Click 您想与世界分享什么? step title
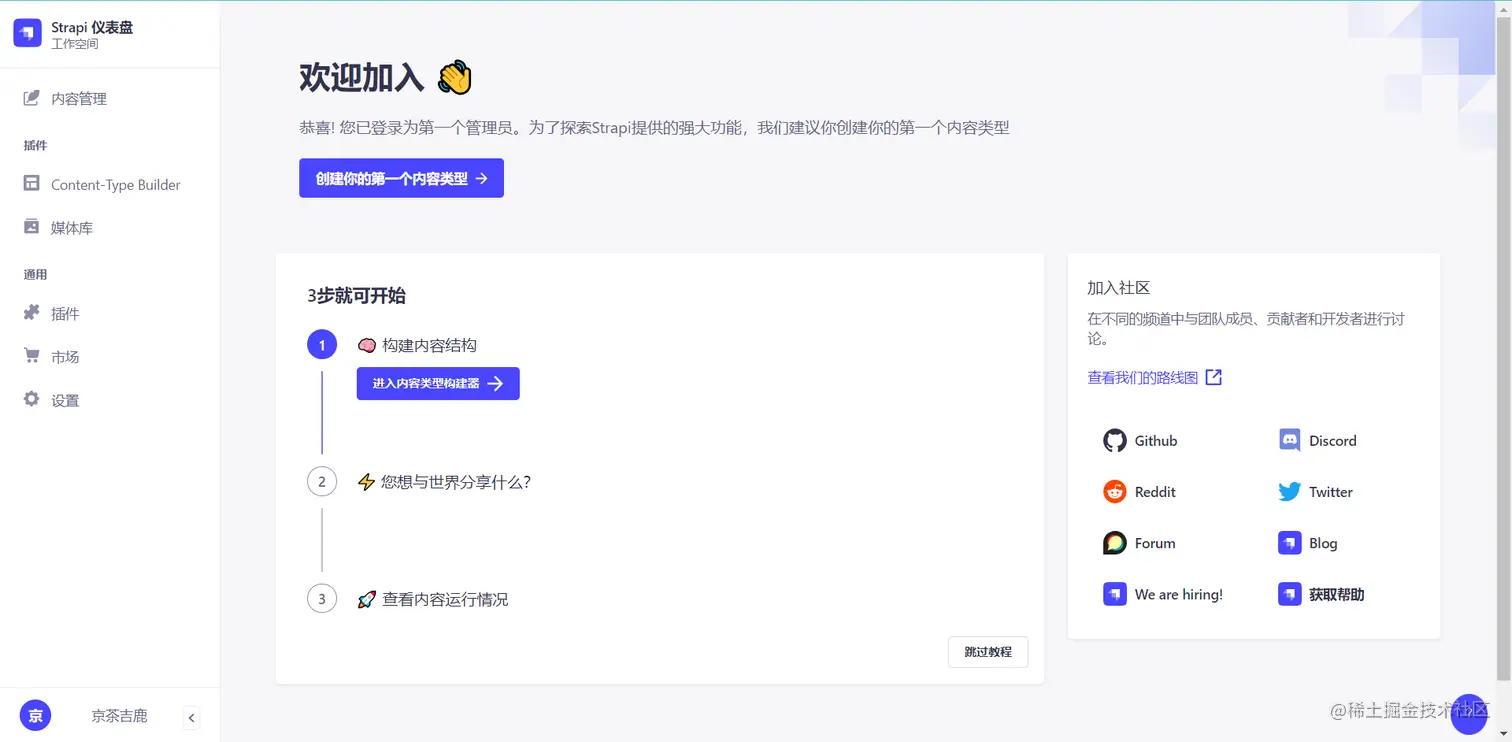 pos(456,482)
